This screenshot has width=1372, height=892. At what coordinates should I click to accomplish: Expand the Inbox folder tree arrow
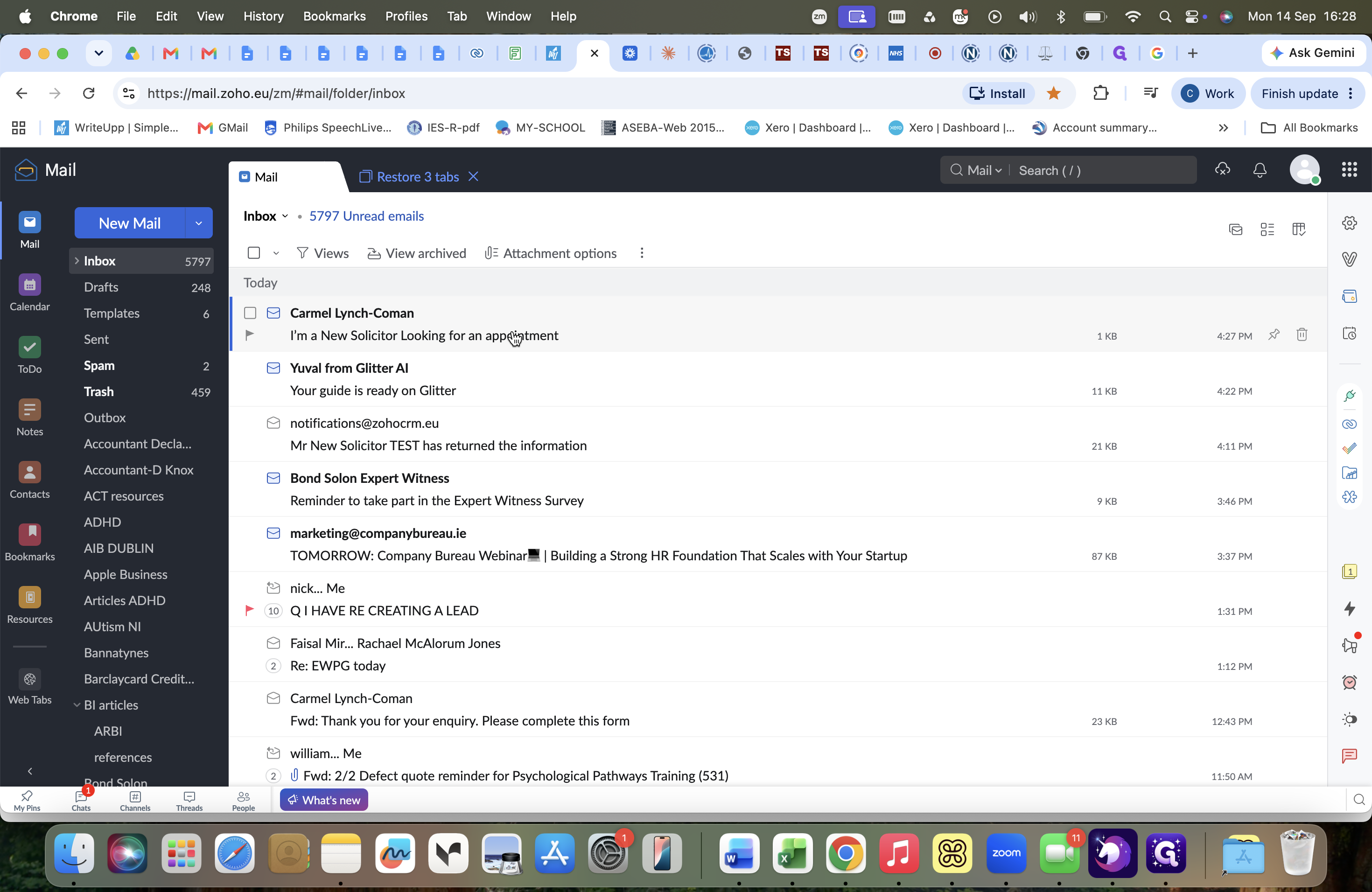coord(77,261)
